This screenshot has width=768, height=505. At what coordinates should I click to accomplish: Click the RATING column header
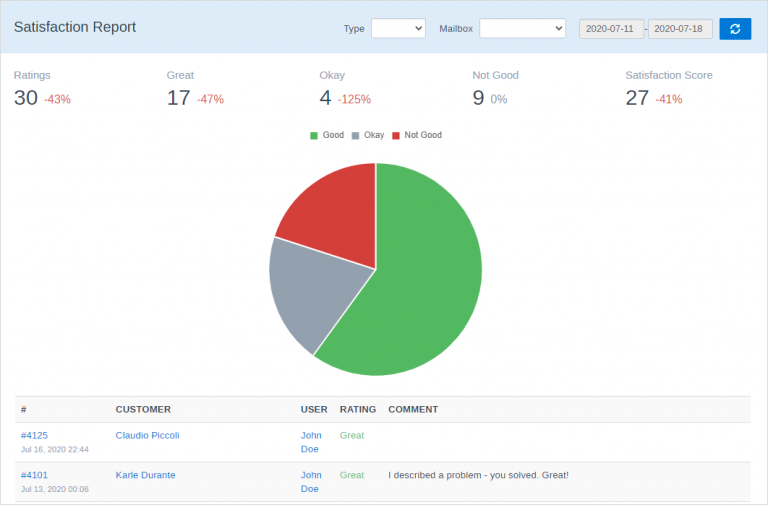click(x=358, y=409)
